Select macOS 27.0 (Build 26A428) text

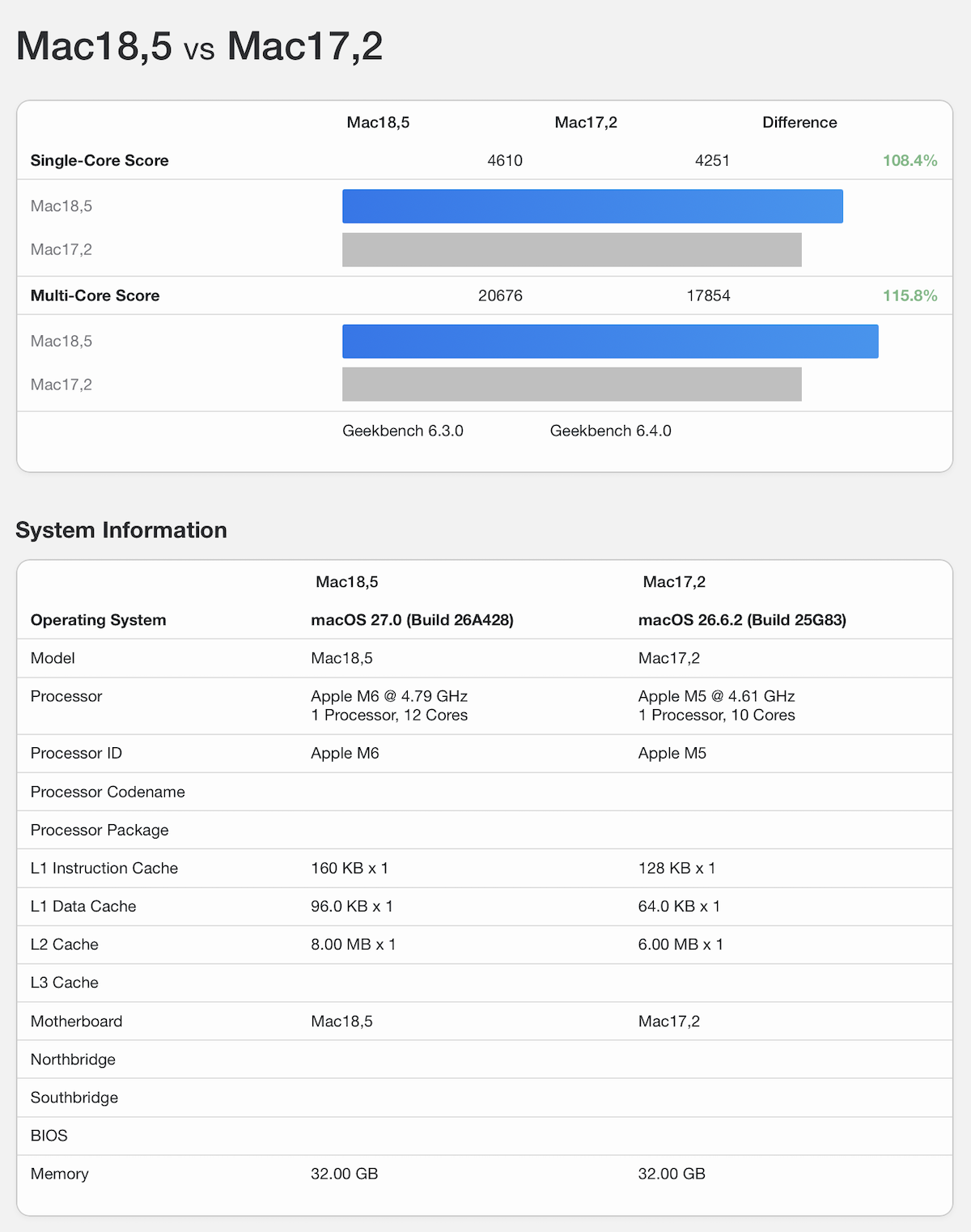click(412, 620)
